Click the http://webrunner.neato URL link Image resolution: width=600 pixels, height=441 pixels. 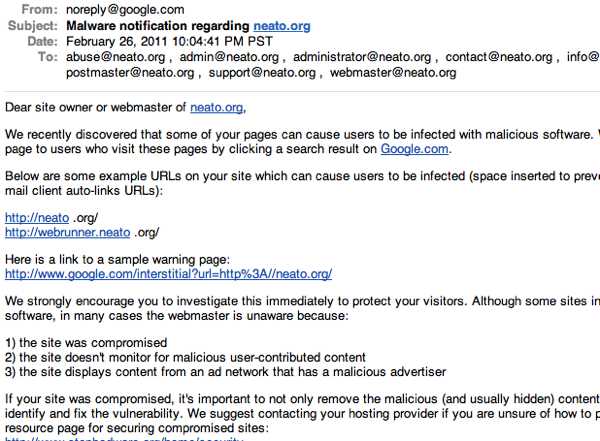coord(67,232)
